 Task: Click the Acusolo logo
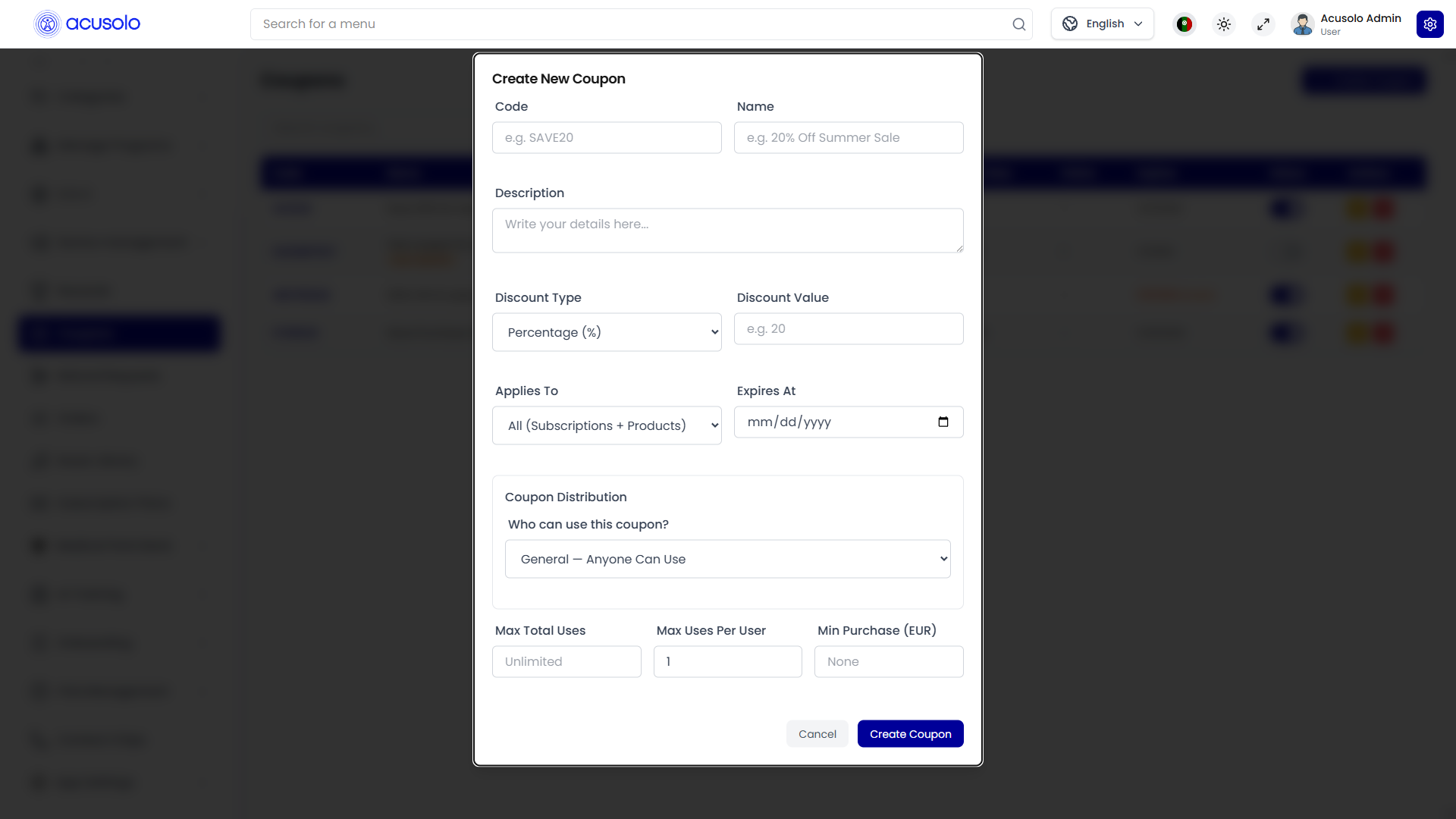[86, 24]
